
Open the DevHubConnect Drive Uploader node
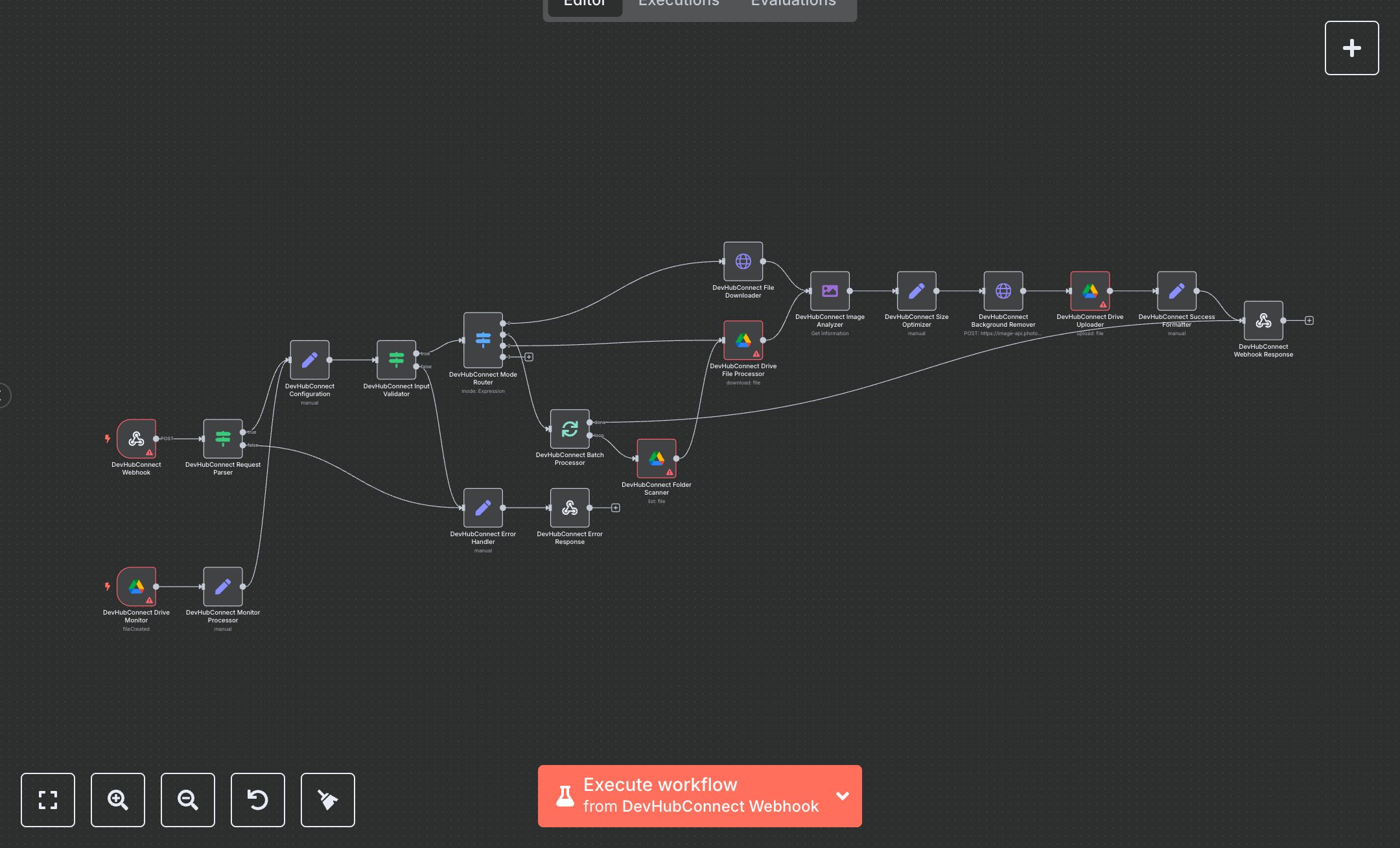coord(1090,291)
